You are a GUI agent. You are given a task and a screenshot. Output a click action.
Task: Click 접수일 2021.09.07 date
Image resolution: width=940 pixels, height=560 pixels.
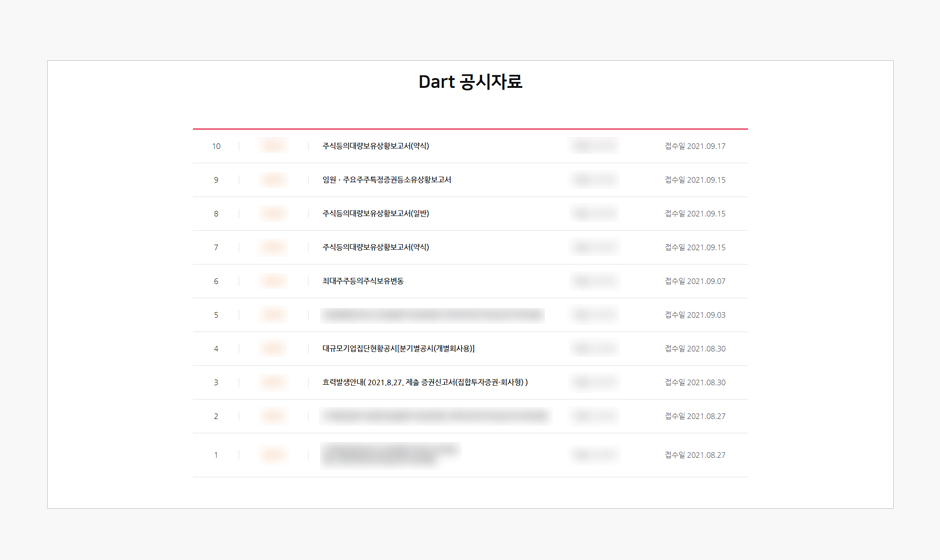click(x=695, y=281)
